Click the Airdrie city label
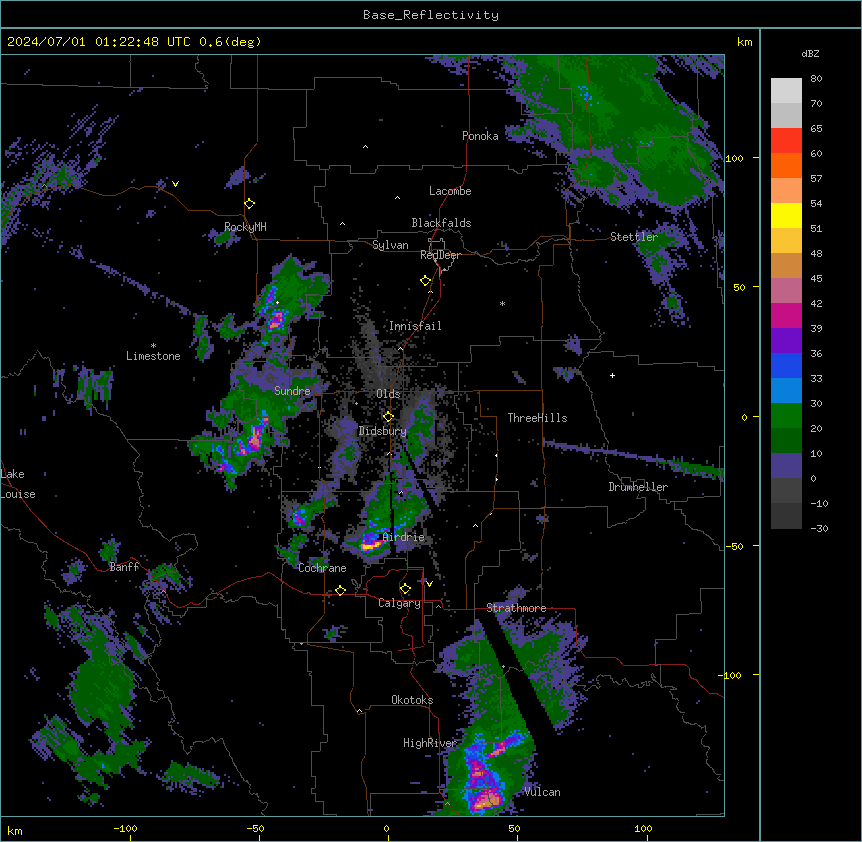The width and height of the screenshot is (862, 842). (404, 537)
